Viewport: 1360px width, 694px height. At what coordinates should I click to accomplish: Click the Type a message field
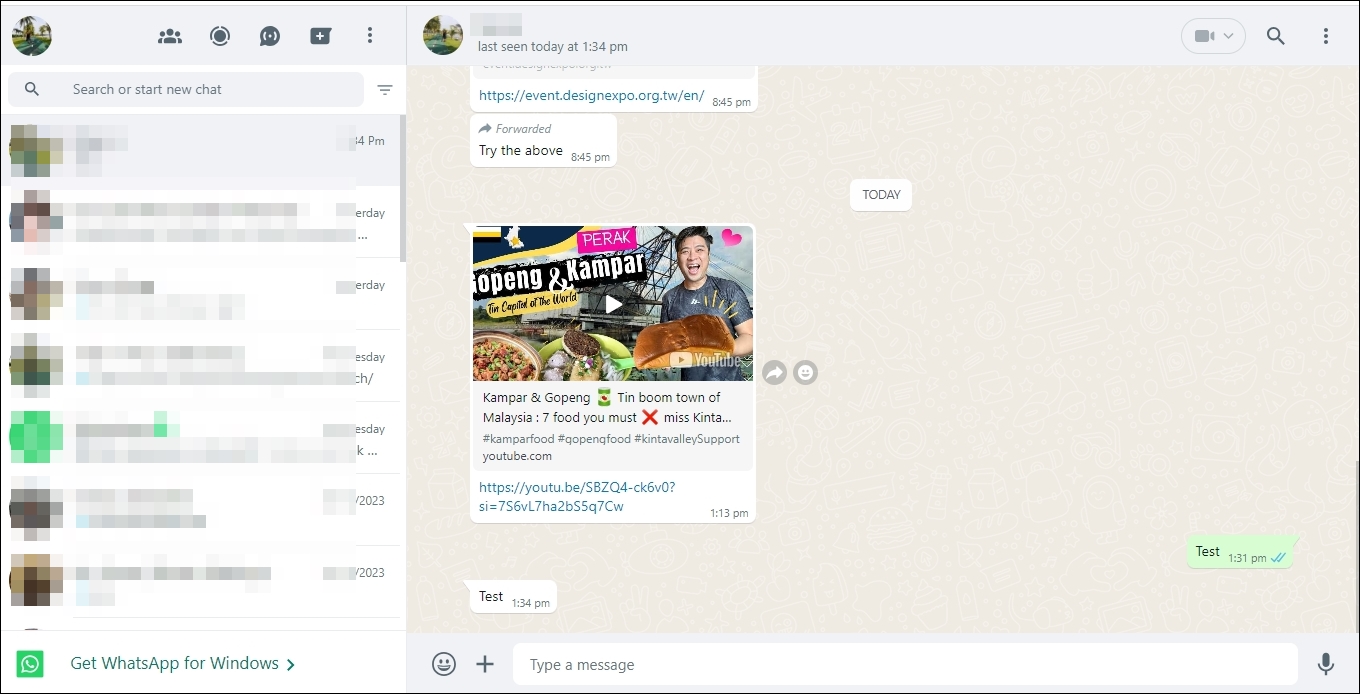click(900, 664)
